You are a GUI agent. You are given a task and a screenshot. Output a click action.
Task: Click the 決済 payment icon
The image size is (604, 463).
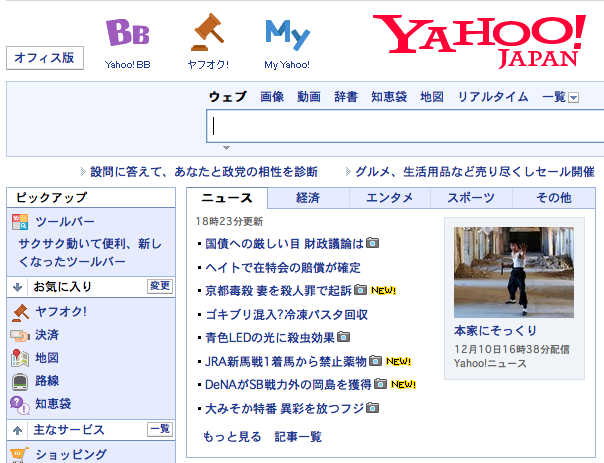pyautogui.click(x=20, y=336)
